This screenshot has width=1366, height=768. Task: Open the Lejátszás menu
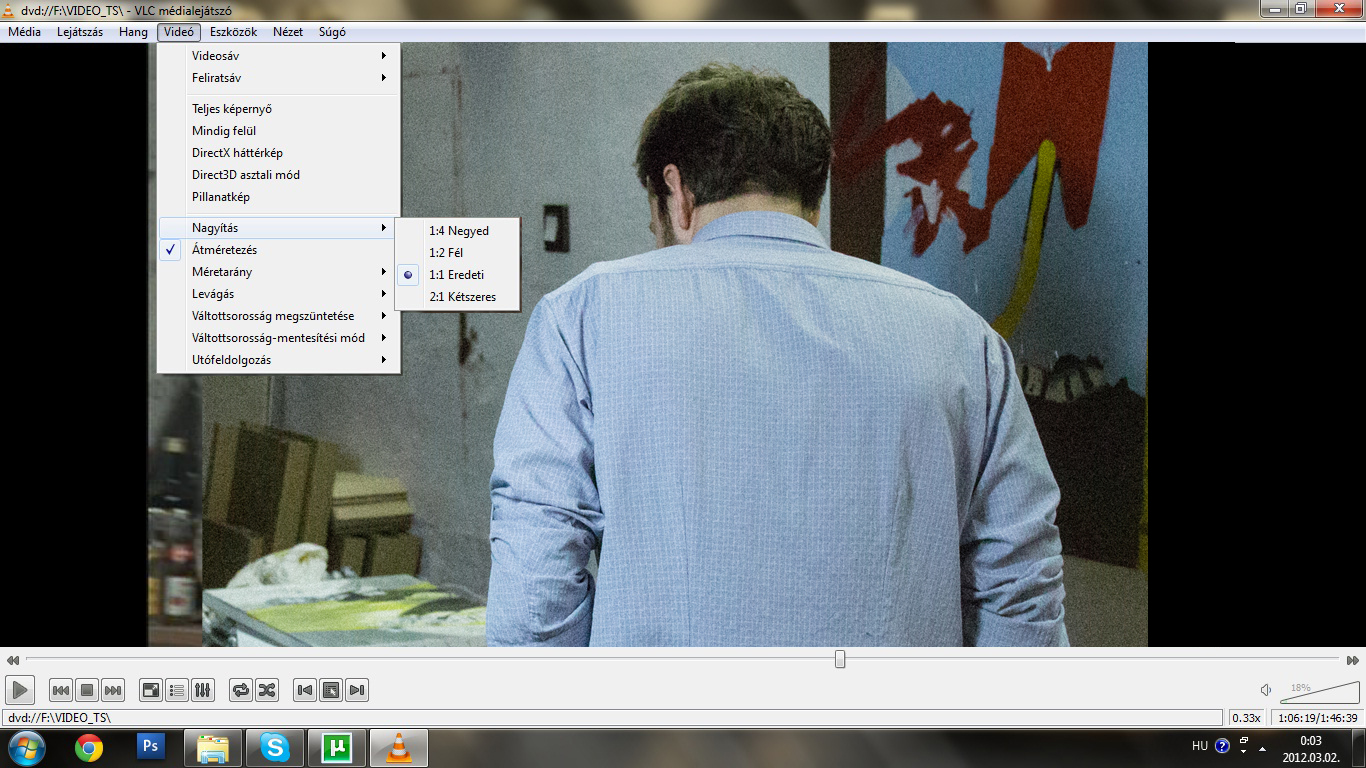(x=80, y=32)
